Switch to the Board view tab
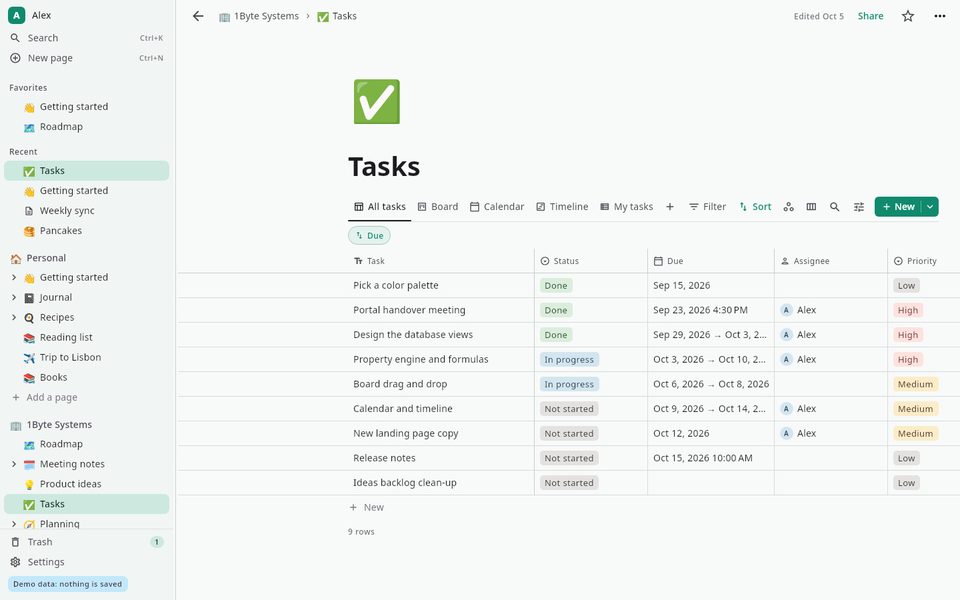This screenshot has height=600, width=960. (x=438, y=207)
